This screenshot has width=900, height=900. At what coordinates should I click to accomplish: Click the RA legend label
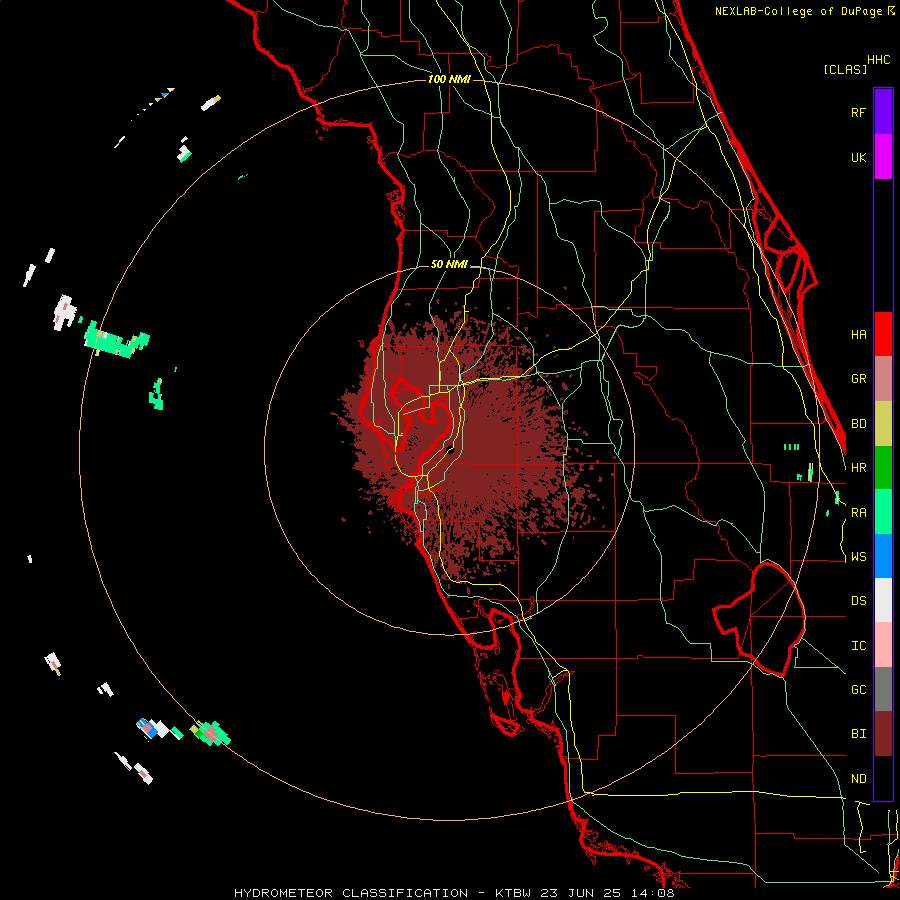tap(858, 513)
